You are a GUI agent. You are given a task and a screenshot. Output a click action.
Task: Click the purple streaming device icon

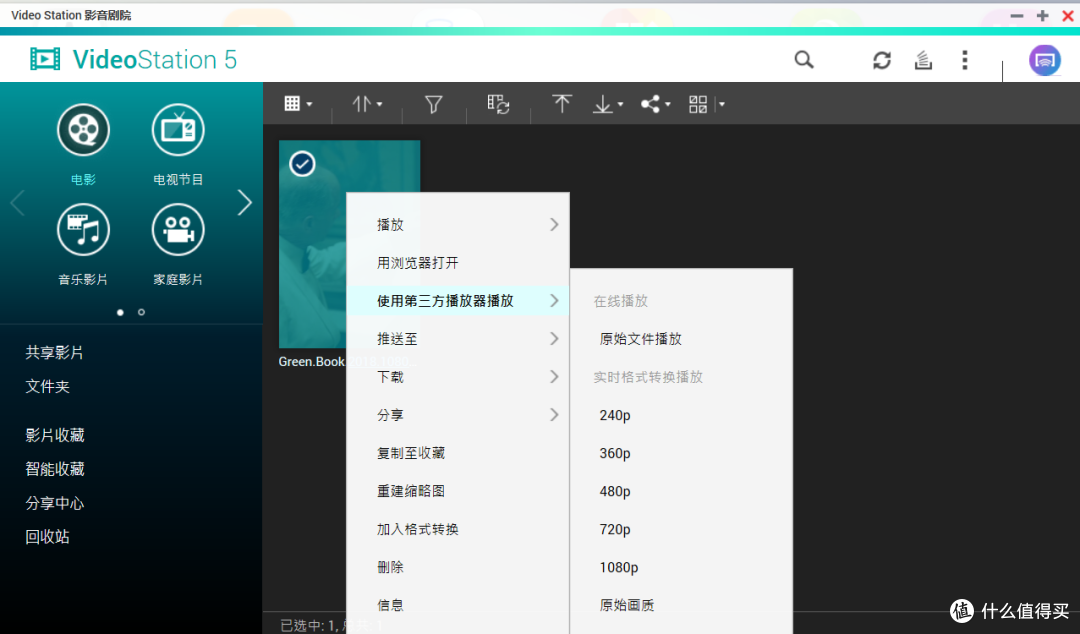click(1044, 60)
